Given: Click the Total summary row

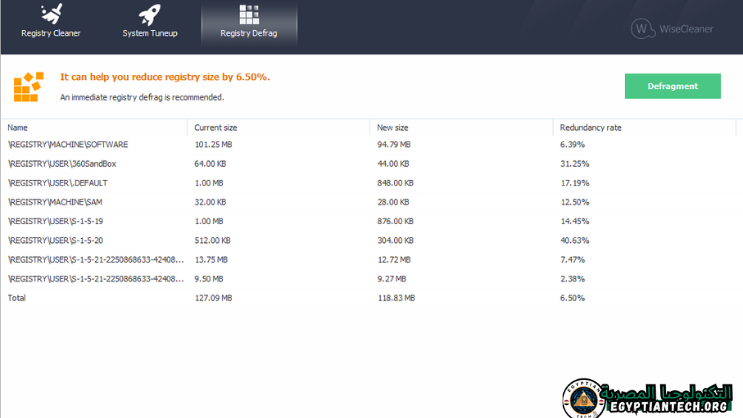Looking at the screenshot, I should [x=18, y=298].
